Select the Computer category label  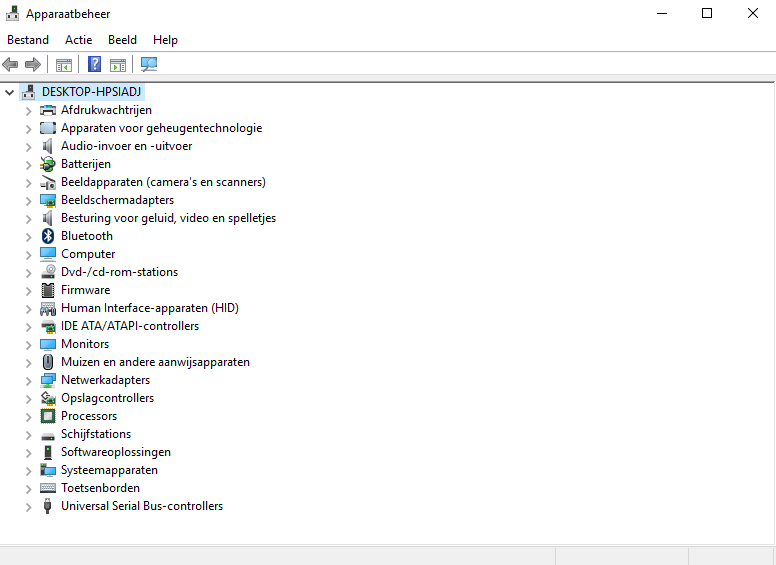pyautogui.click(x=88, y=254)
